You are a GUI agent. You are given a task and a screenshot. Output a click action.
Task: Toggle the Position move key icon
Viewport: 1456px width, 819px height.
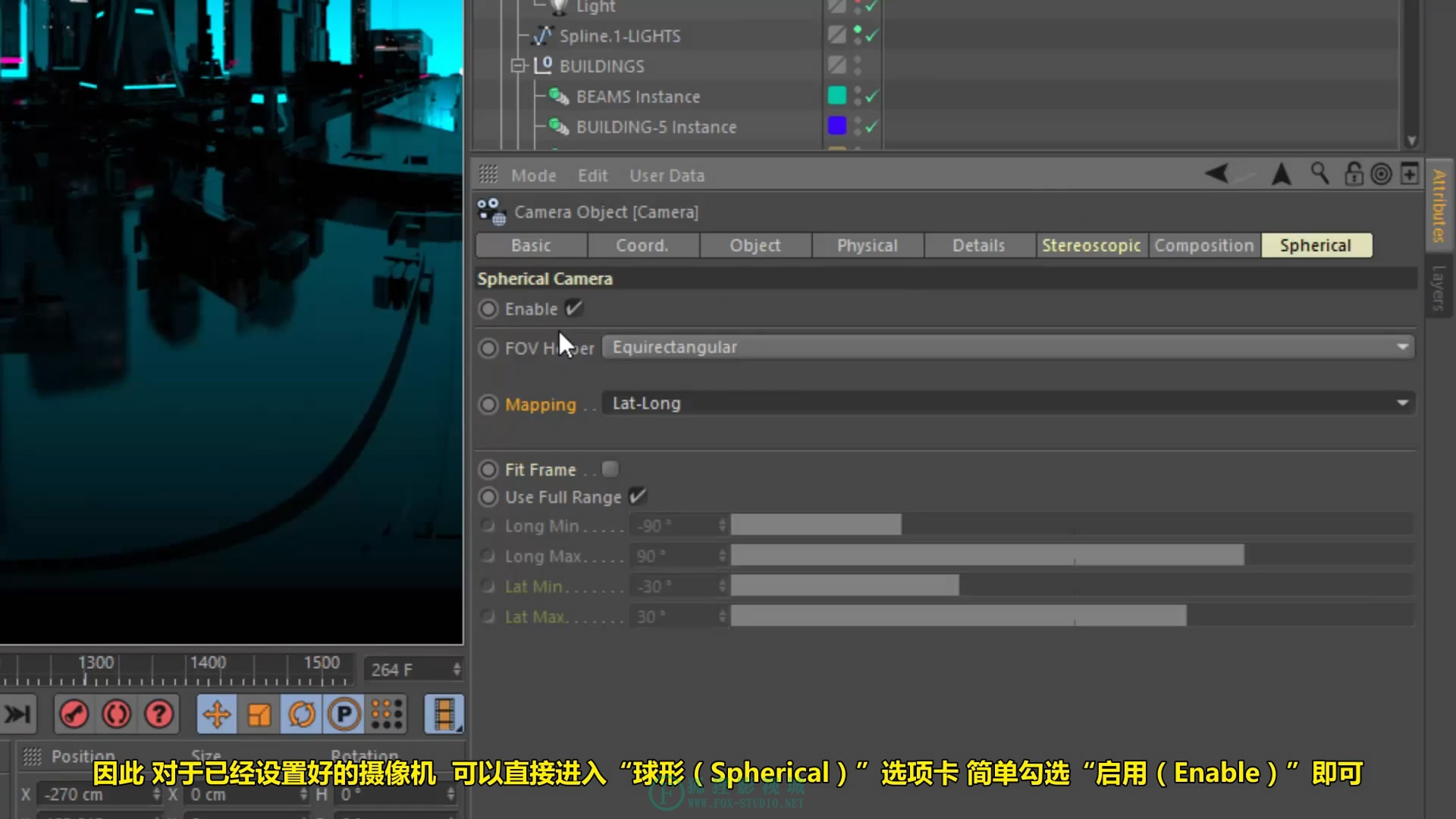coord(217,714)
